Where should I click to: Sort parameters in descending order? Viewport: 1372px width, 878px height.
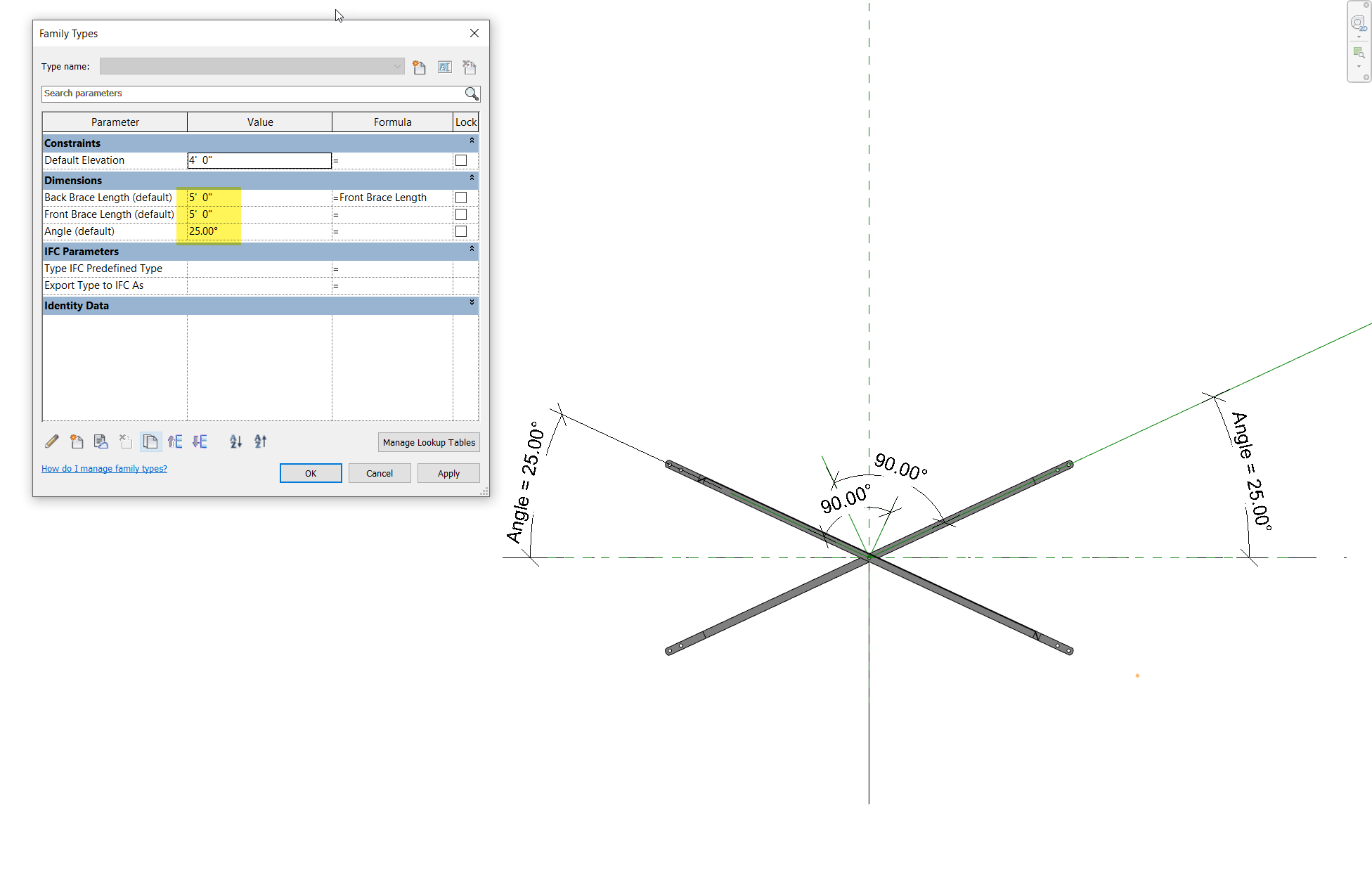pyautogui.click(x=260, y=441)
